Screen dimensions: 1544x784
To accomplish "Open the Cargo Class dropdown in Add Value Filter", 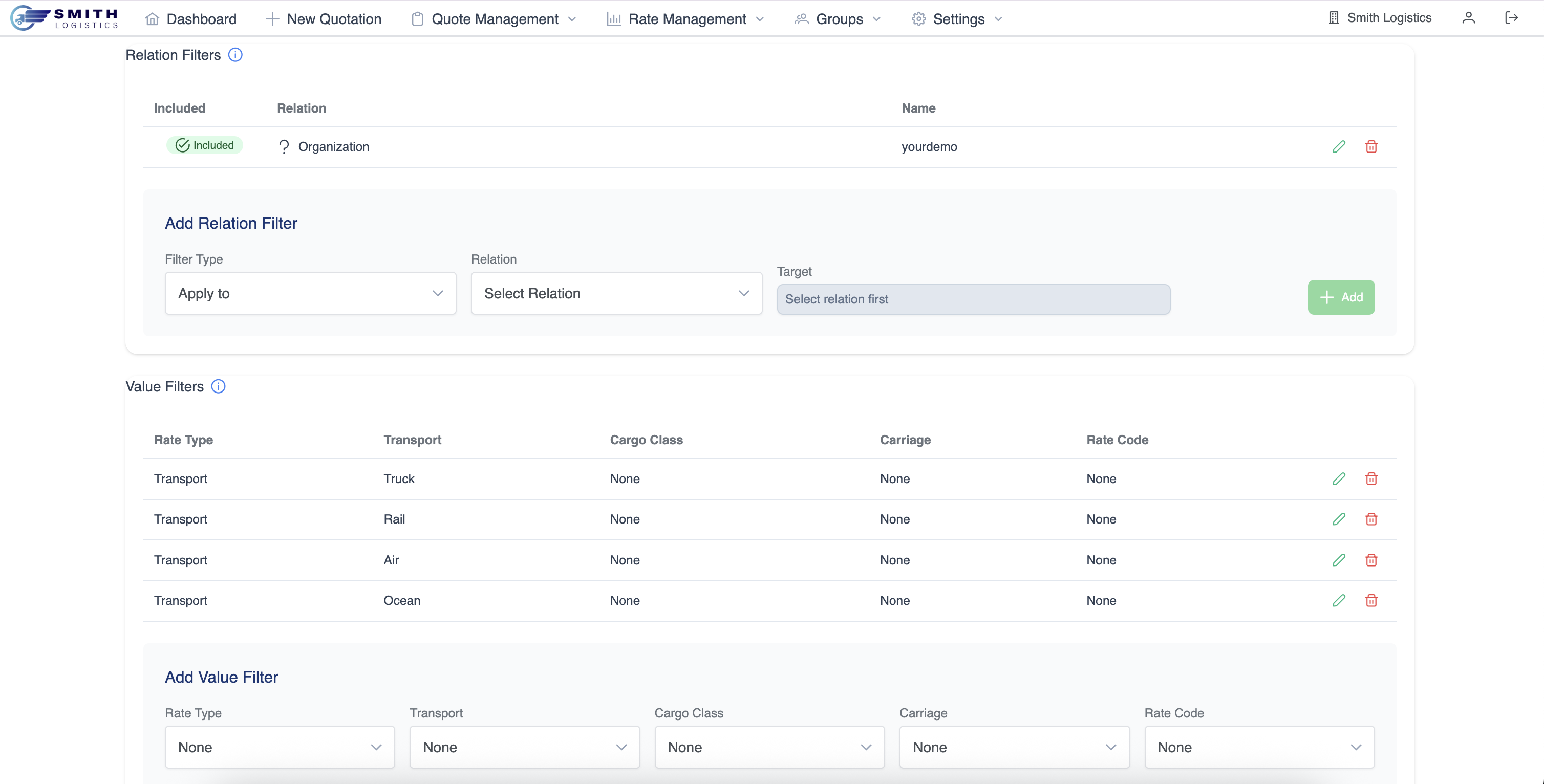I will coord(769,748).
